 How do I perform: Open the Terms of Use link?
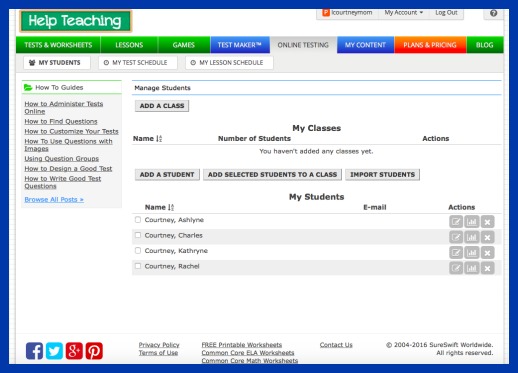(158, 353)
